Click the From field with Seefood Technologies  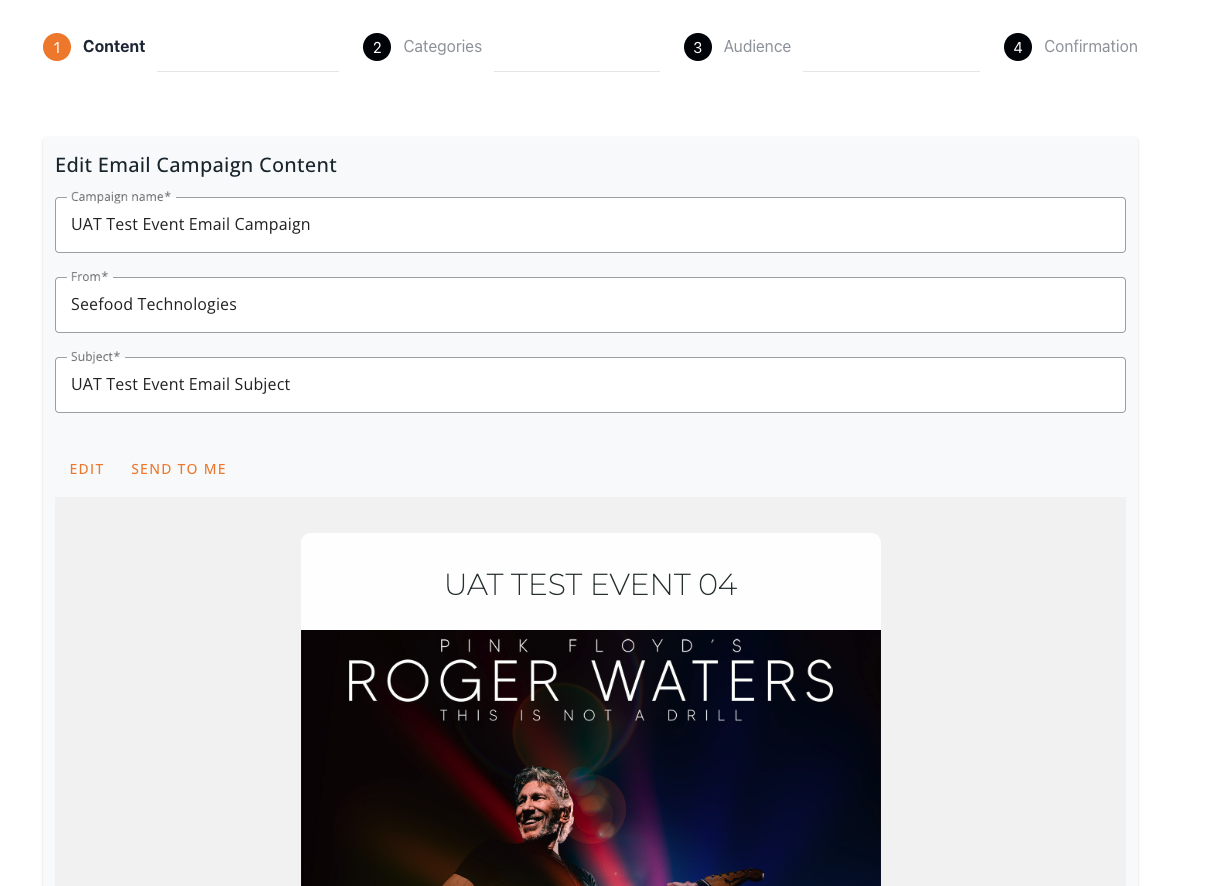click(x=590, y=305)
